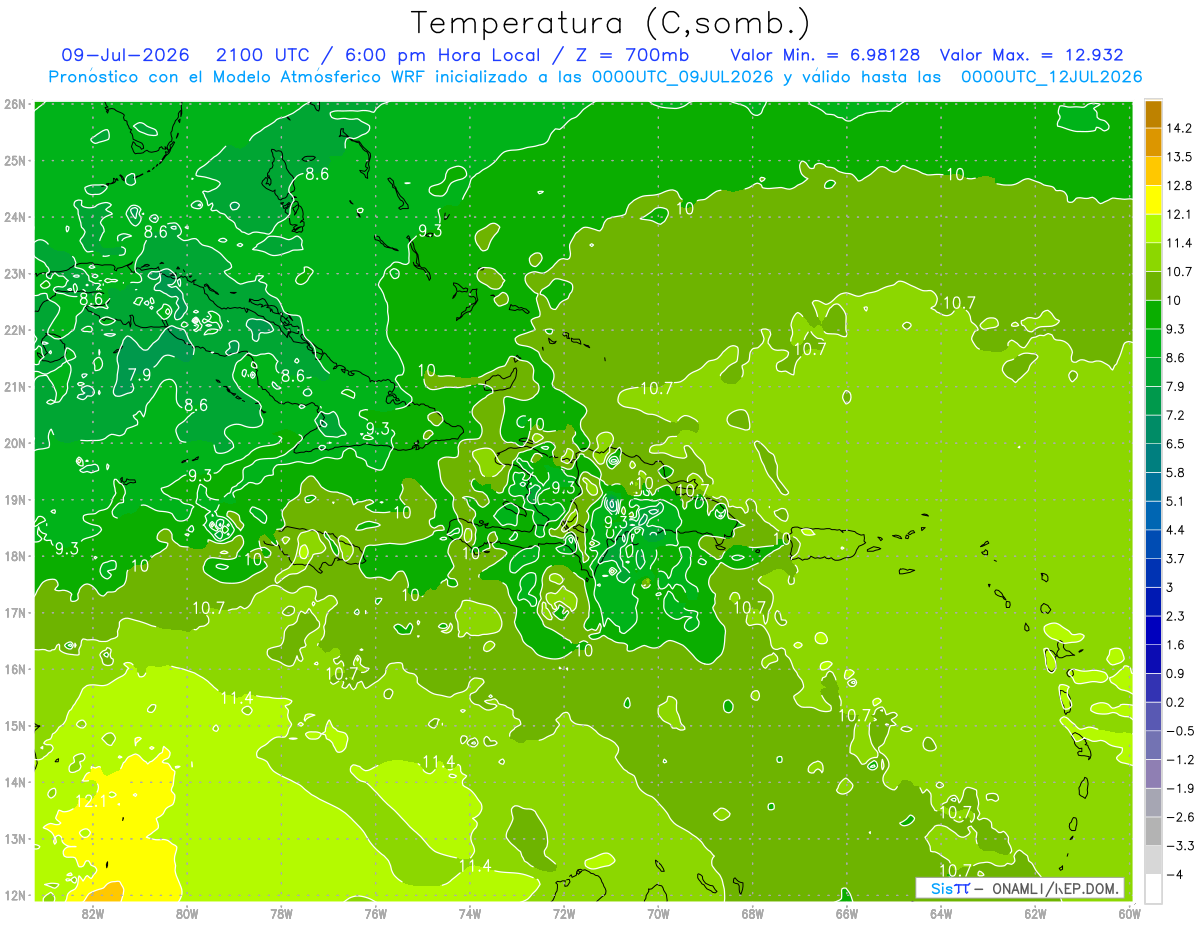The width and height of the screenshot is (1200, 927).
Task: Click the dark blue swatch between 0.9 and 1.6
Action: click(x=1153, y=658)
